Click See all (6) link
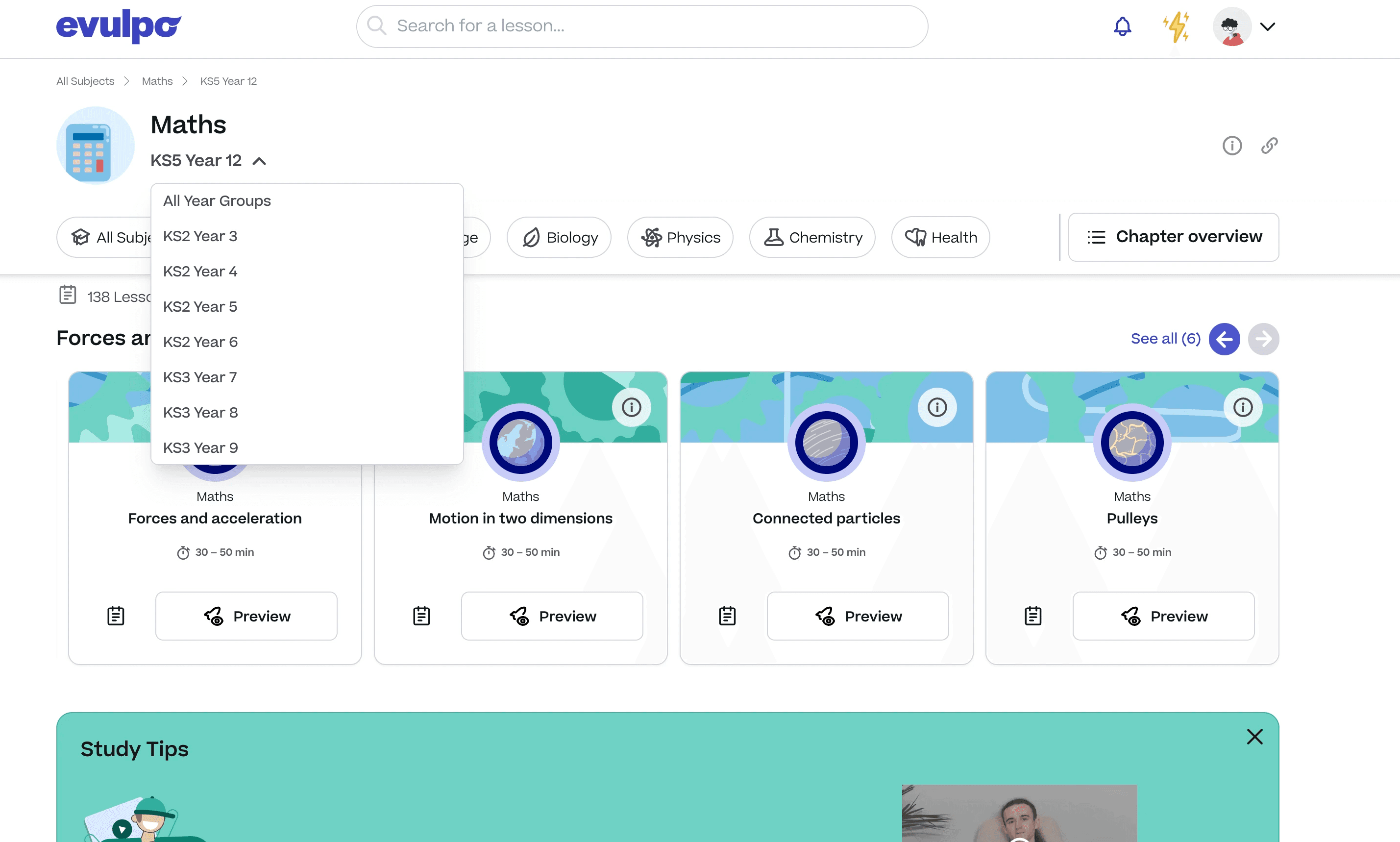 point(1165,339)
